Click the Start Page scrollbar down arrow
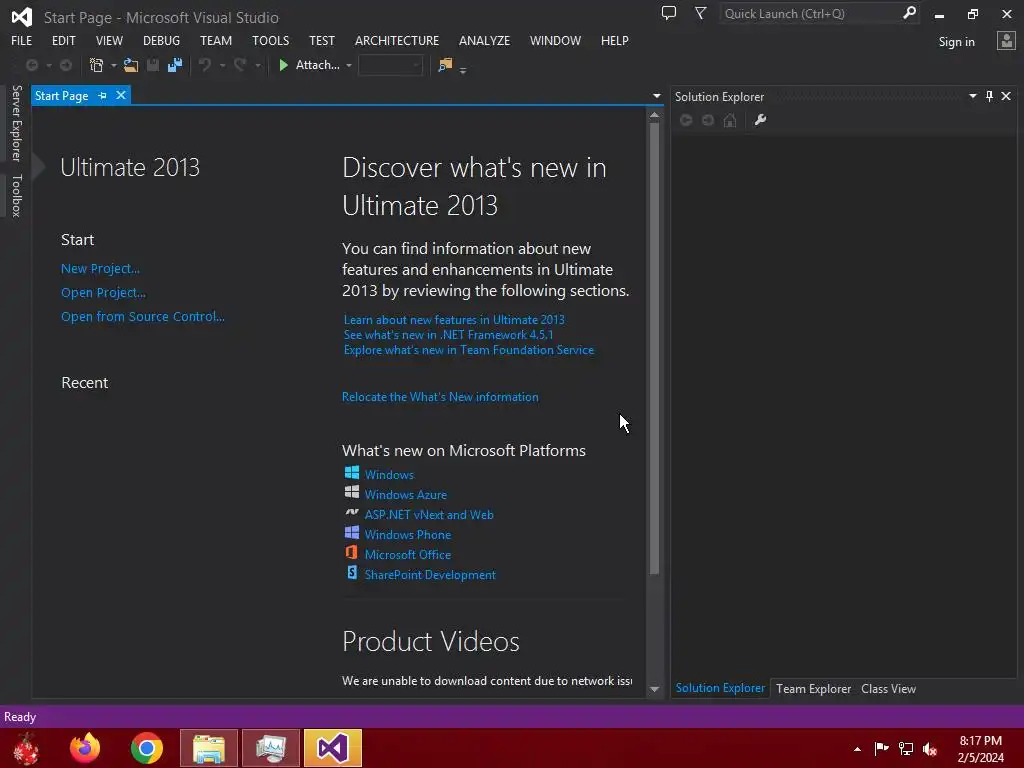 pos(654,689)
